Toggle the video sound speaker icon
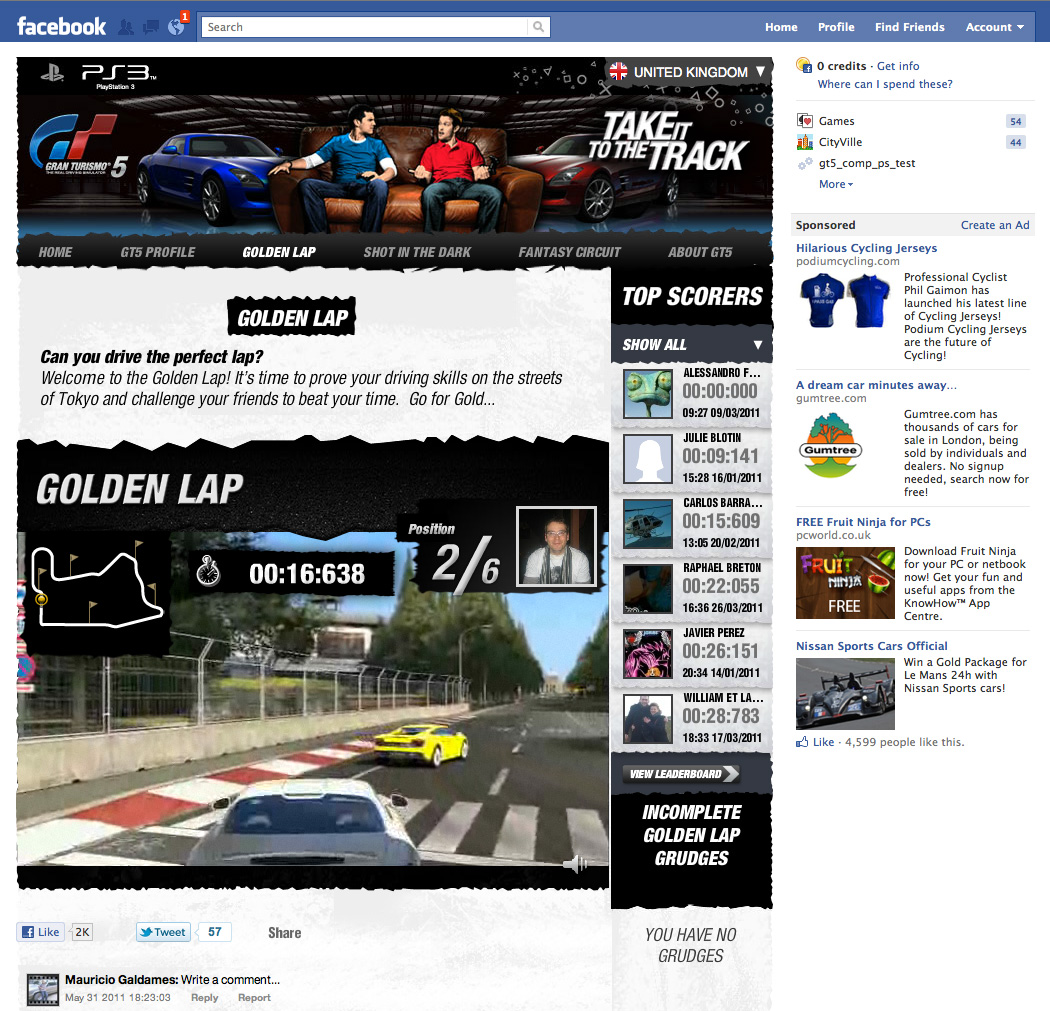The image size is (1050, 1011). point(575,864)
